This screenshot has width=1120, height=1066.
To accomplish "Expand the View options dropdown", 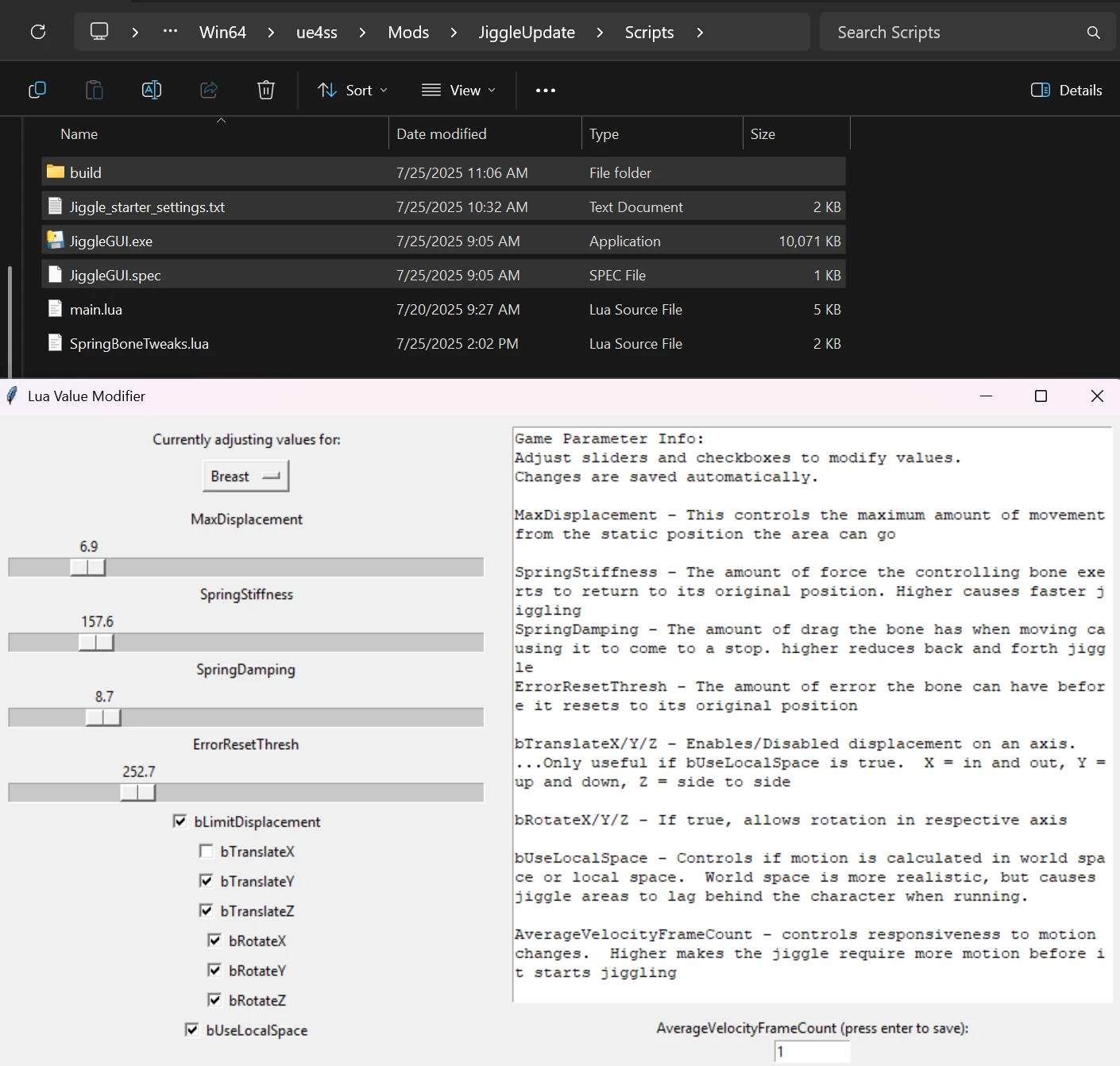I will coord(459,91).
